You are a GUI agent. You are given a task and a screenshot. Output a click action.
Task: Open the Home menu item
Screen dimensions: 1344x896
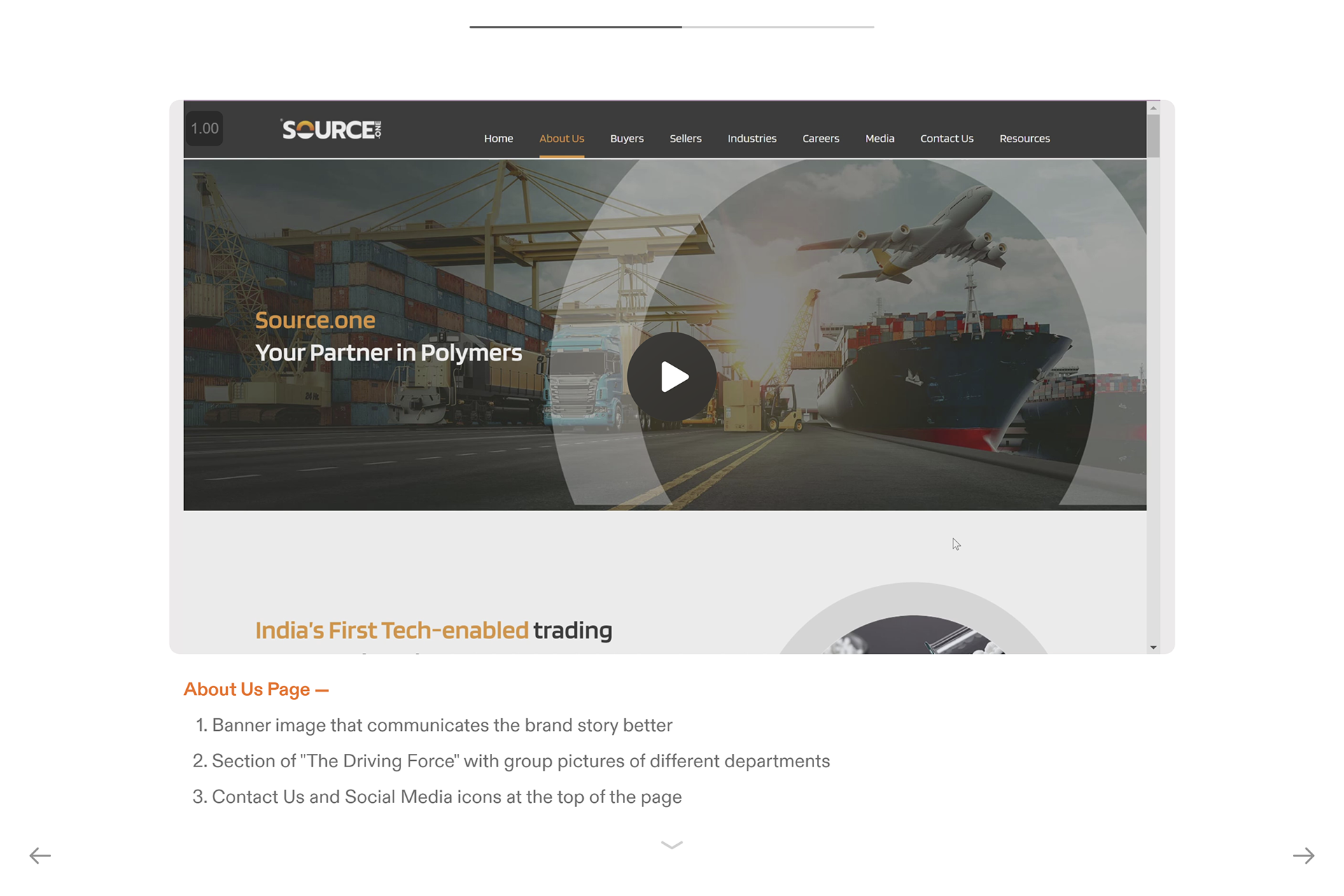[x=498, y=139]
